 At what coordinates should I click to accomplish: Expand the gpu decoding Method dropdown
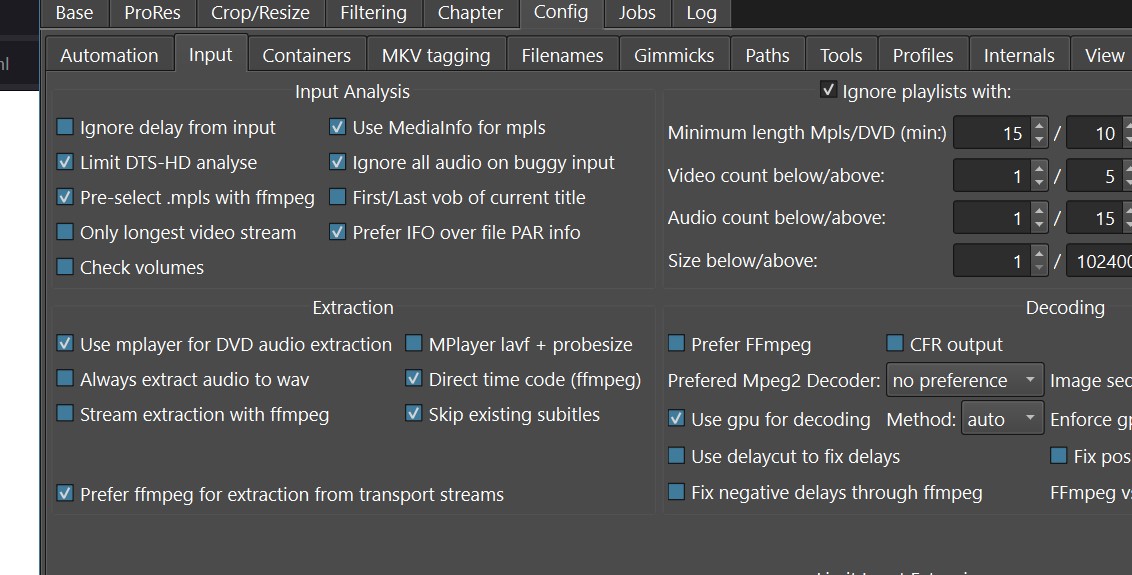point(1003,420)
